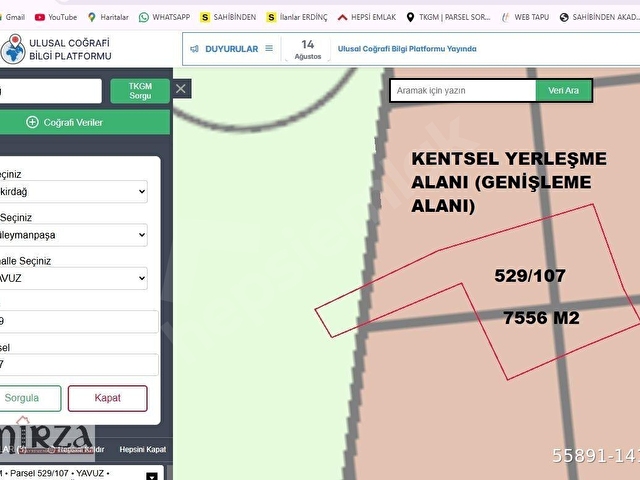640x480 pixels.
Task: Open the Duyurular list menu icon
Action: [269, 49]
